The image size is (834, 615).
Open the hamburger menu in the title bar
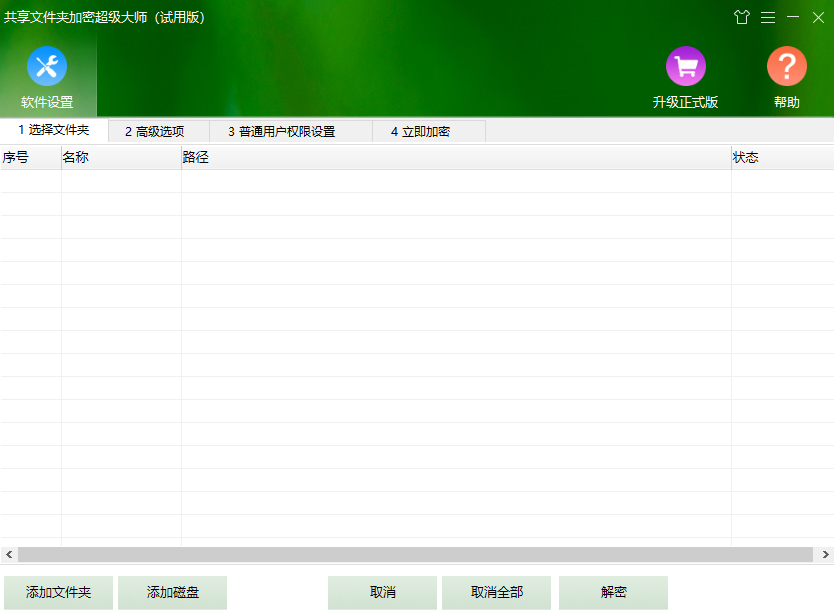[768, 17]
